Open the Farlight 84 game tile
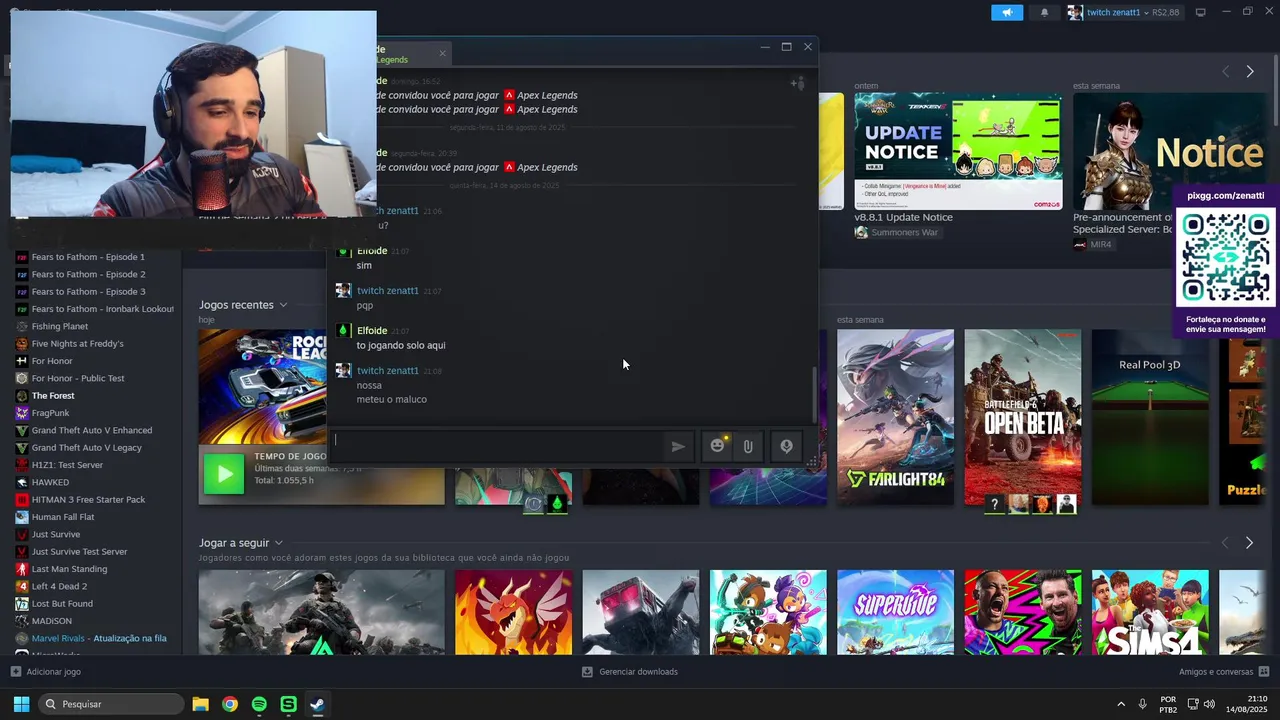 point(895,417)
